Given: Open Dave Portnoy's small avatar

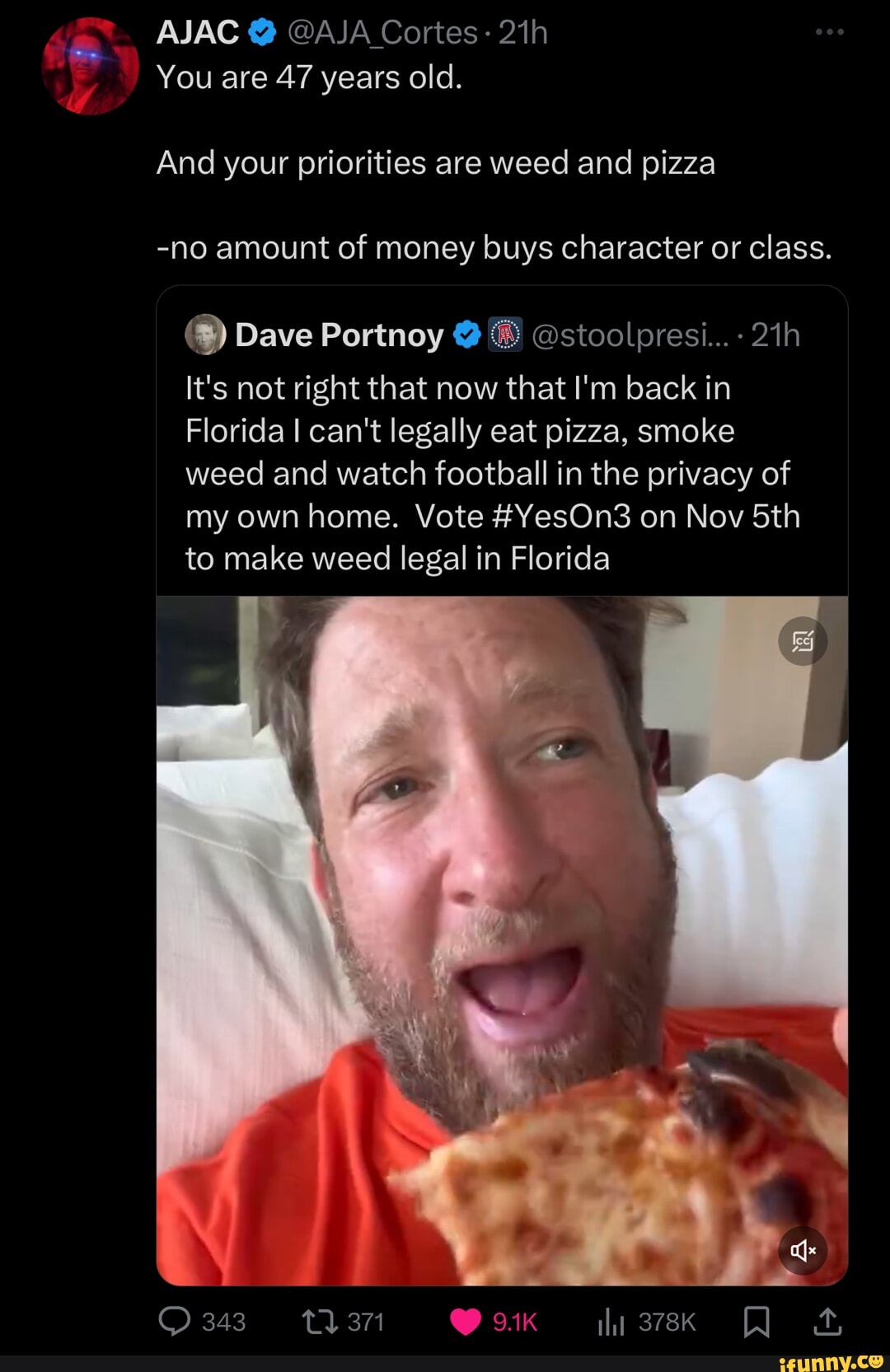Looking at the screenshot, I should 205,335.
